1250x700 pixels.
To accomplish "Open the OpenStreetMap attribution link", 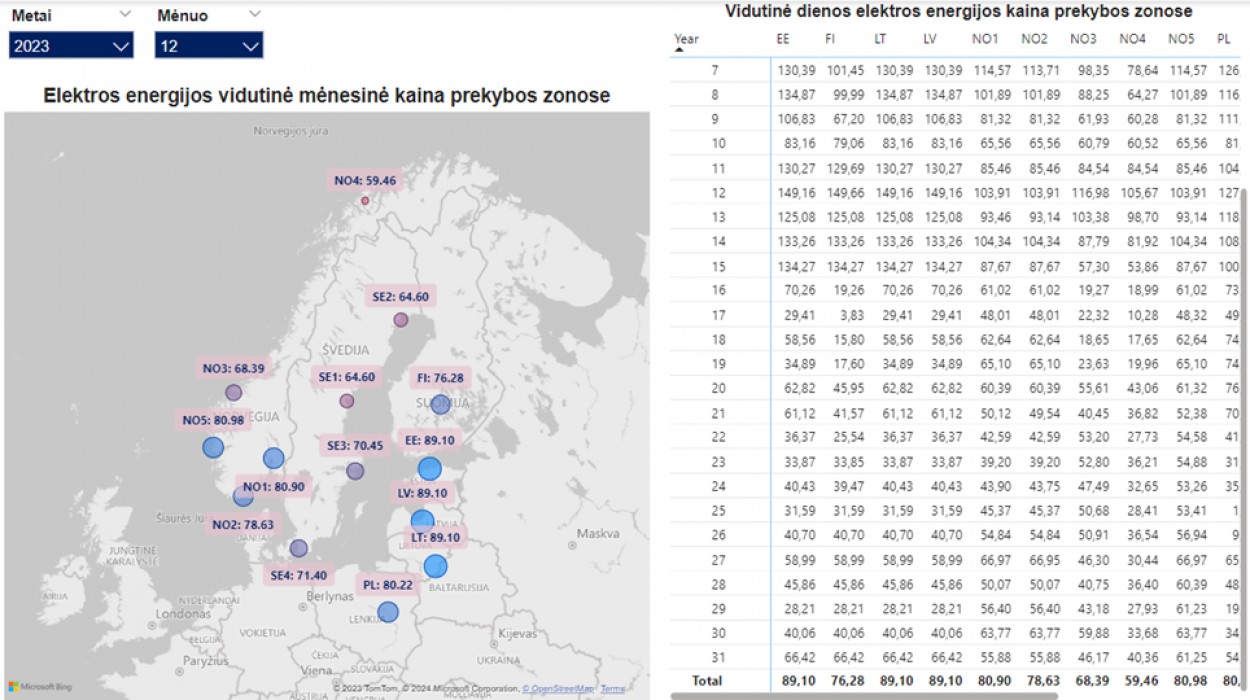I will 558,689.
